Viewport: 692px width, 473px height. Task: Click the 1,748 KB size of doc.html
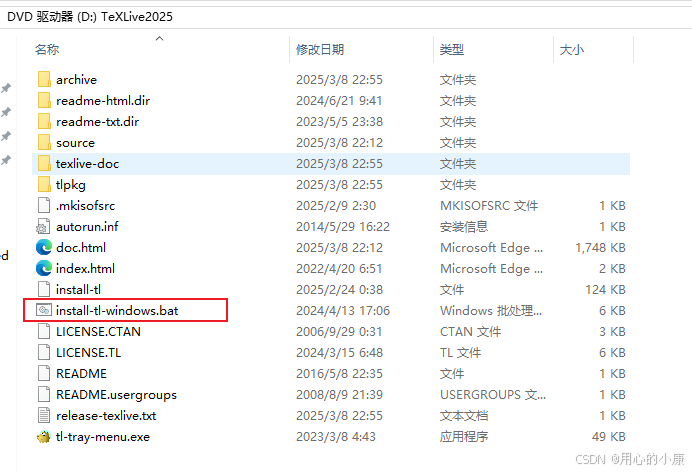click(600, 248)
